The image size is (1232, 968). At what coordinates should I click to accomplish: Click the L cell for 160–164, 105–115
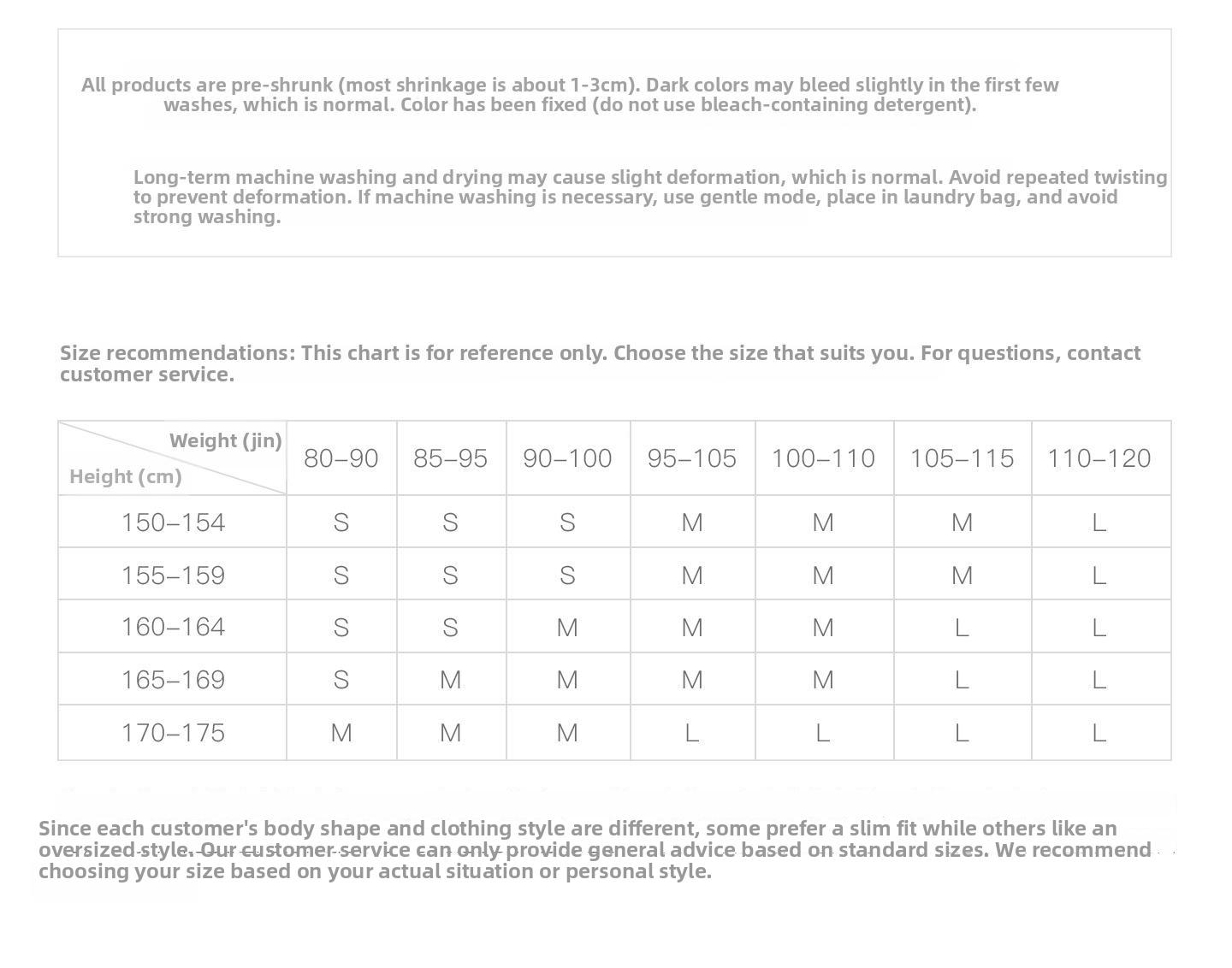tap(962, 628)
